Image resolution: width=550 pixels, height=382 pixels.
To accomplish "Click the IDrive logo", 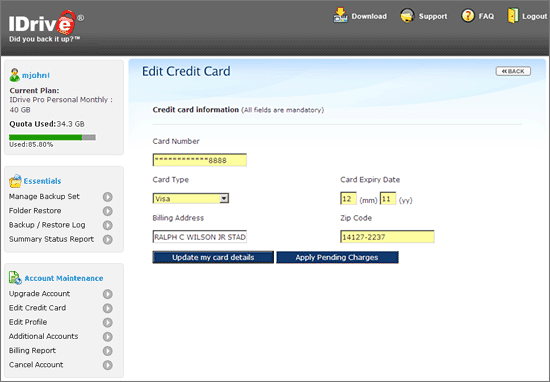I will point(46,23).
